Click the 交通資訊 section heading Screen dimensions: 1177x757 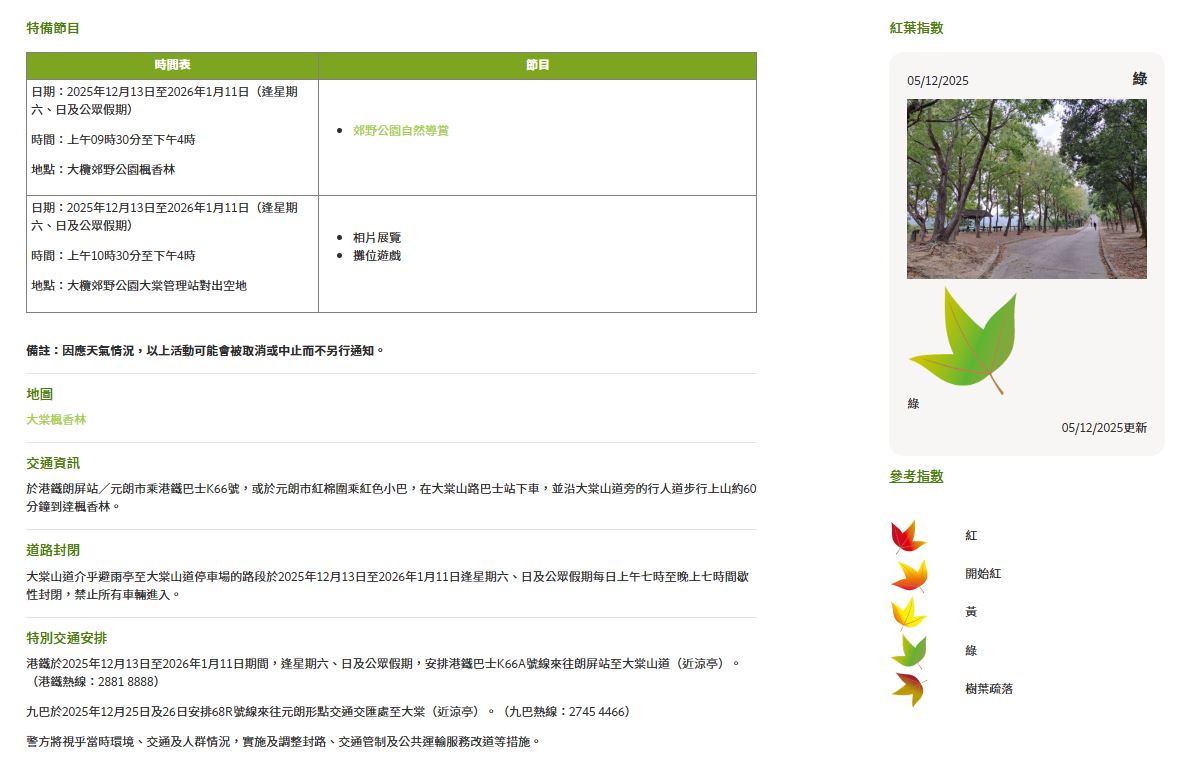tap(53, 464)
